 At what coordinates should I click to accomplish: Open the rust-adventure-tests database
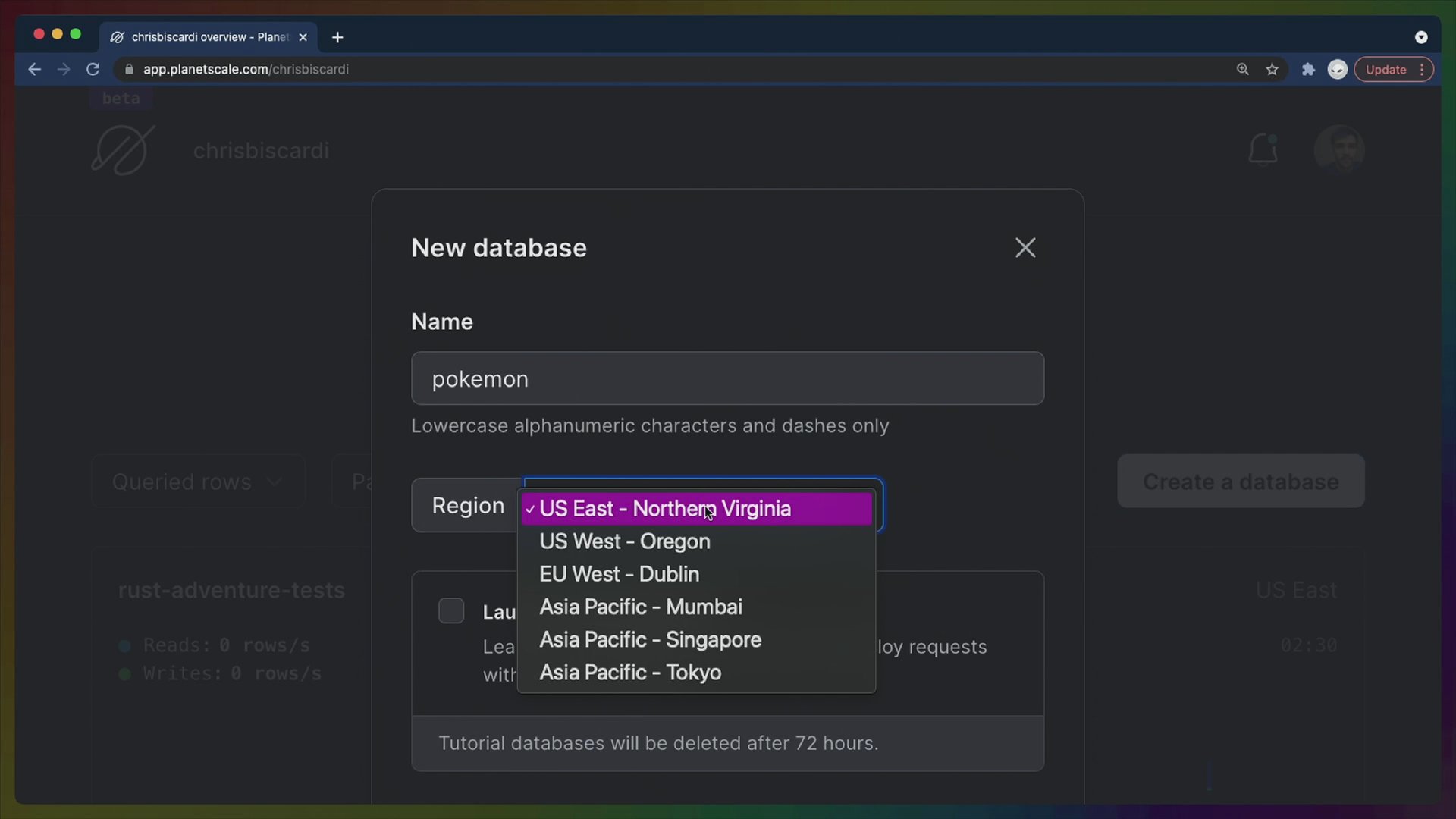pyautogui.click(x=231, y=590)
